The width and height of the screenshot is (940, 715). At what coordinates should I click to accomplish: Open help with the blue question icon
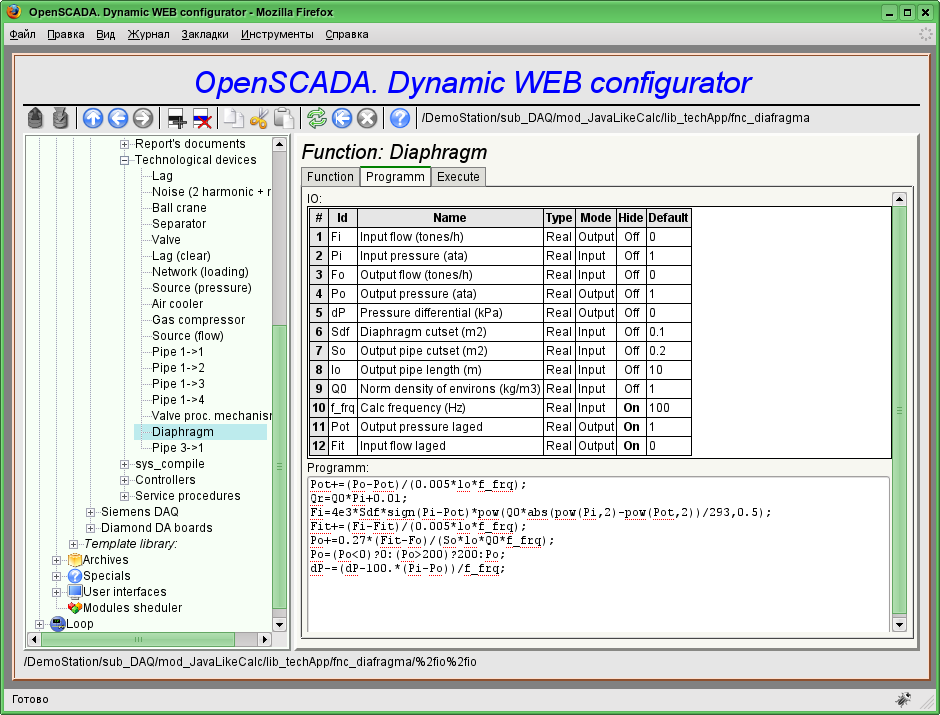400,118
